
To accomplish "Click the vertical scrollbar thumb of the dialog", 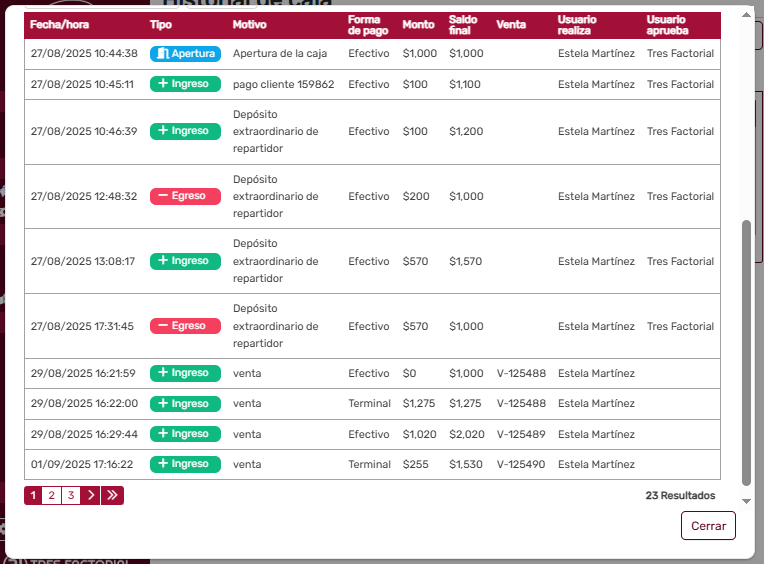I will click(745, 350).
